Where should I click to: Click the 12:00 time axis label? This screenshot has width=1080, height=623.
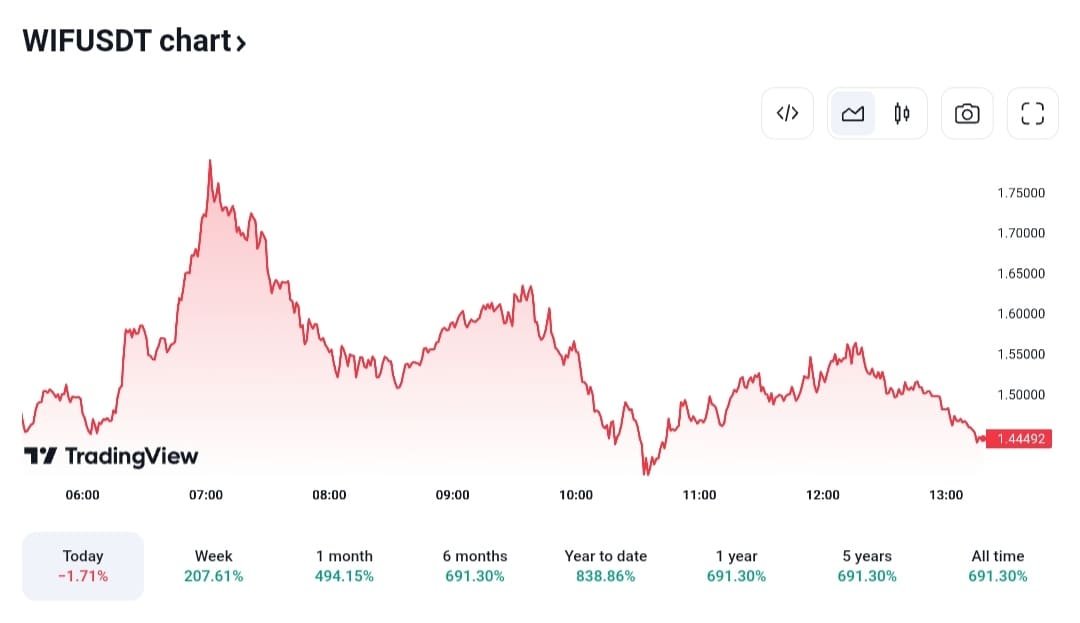click(823, 495)
